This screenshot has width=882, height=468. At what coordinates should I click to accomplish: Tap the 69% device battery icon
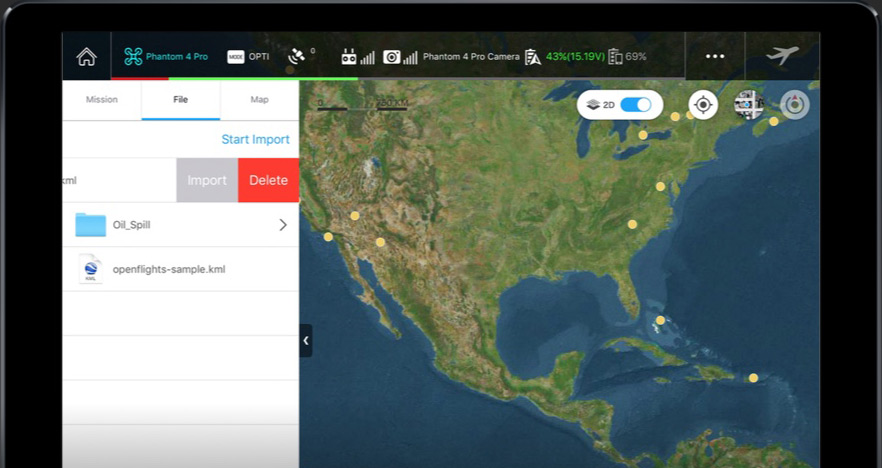point(615,57)
